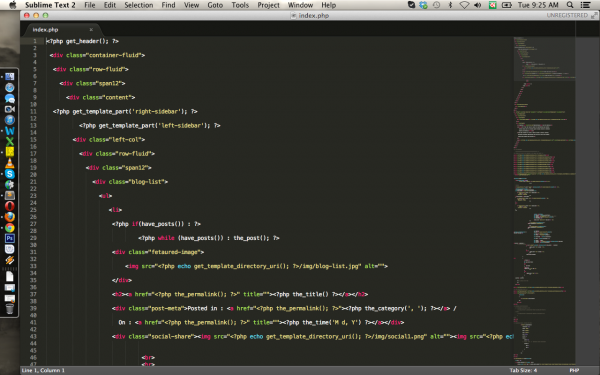Launch iTunes from the dock
The image size is (600, 375).
click(x=10, y=120)
